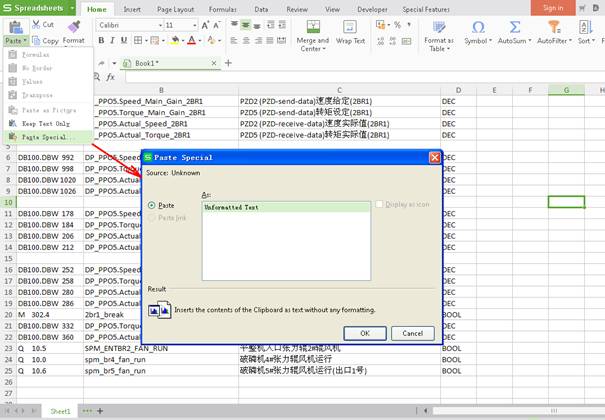This screenshot has height=420, width=605.
Task: Click the Merge and Center icon
Action: point(312,26)
